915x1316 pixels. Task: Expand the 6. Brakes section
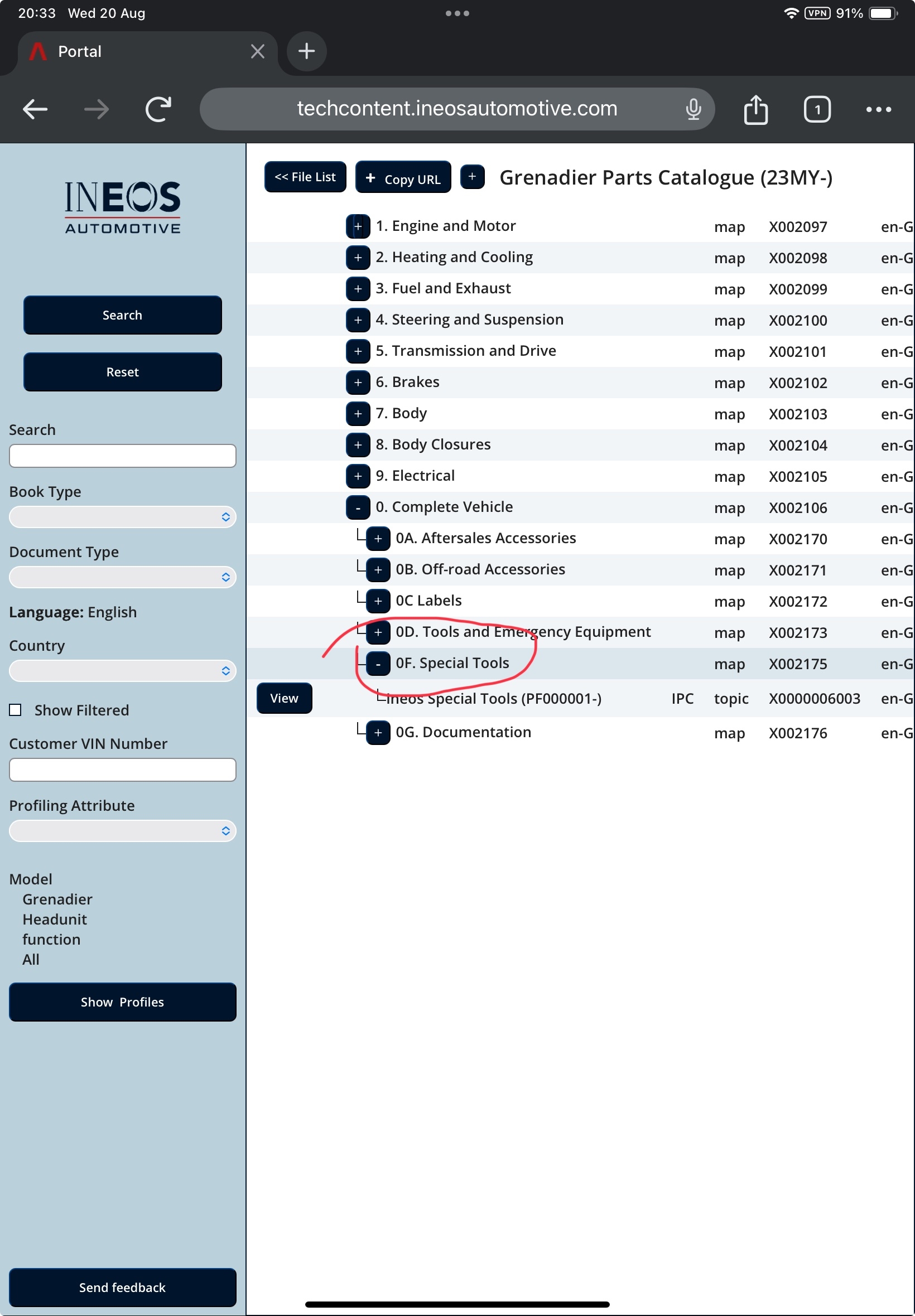click(x=358, y=382)
